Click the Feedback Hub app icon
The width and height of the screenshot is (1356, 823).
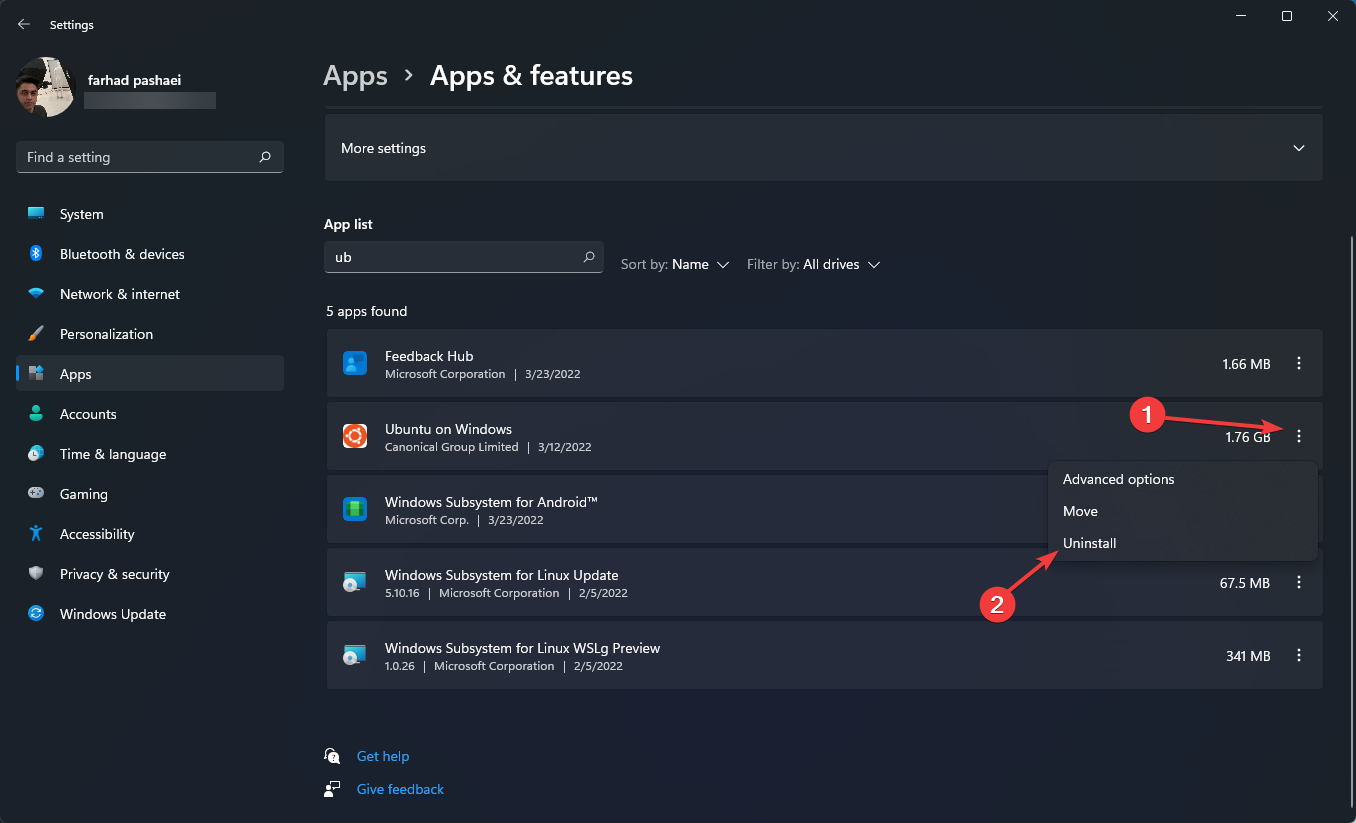(355, 363)
